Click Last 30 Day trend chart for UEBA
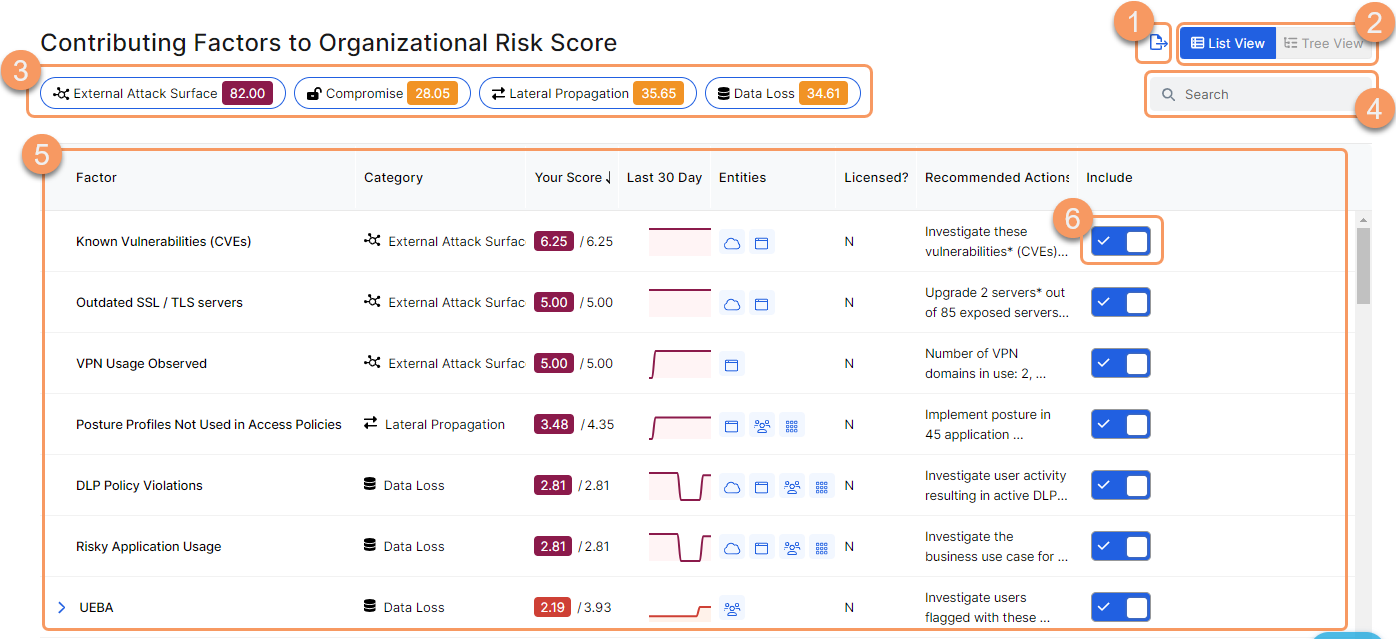Screen dimensions: 1396x639 pos(679,608)
